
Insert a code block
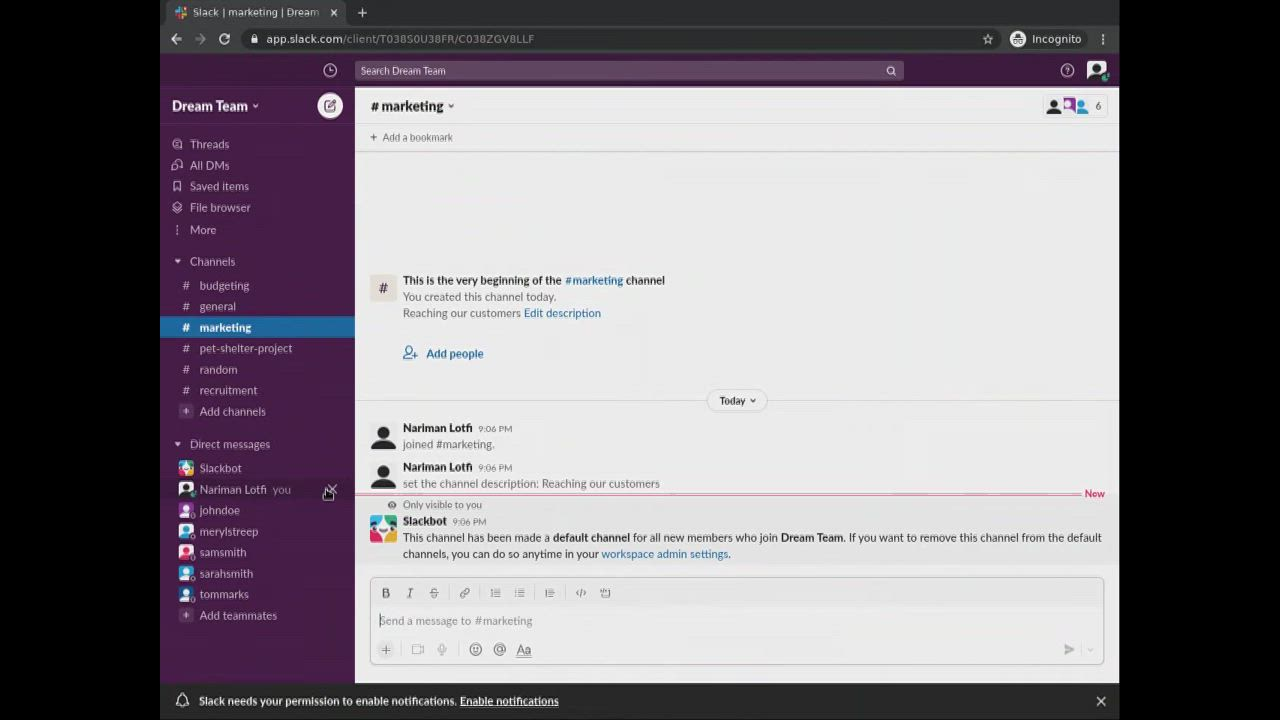pyautogui.click(x=605, y=593)
